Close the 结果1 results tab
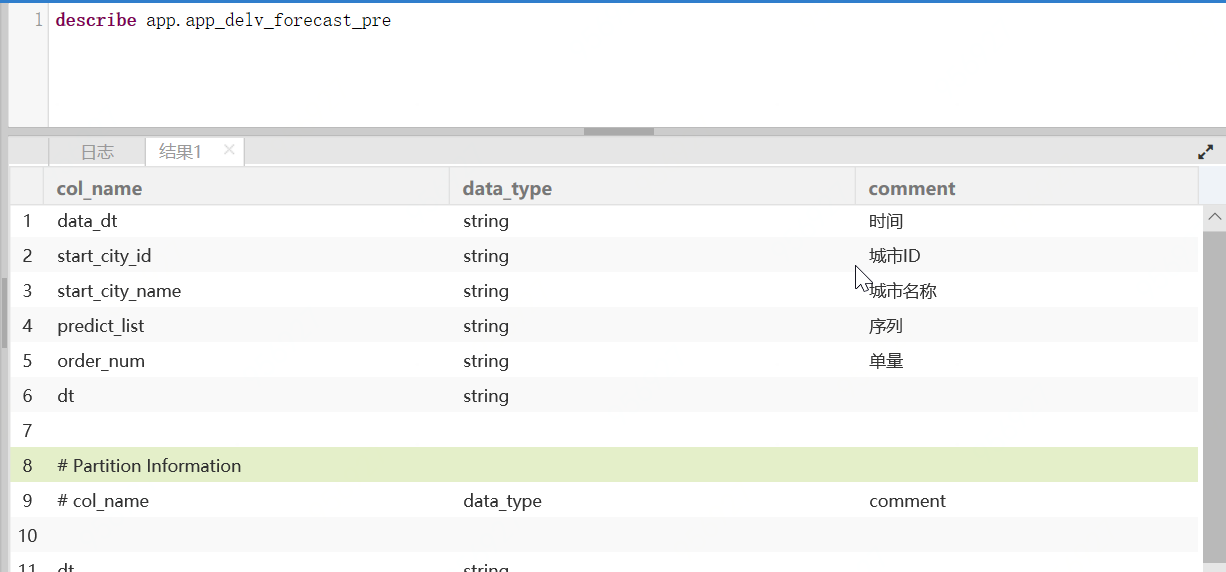1226x572 pixels. click(229, 150)
